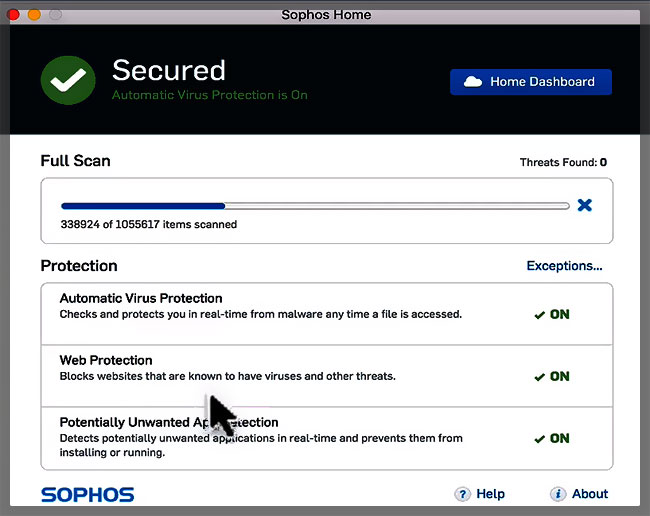Click the orange minimize window button

pyautogui.click(x=34, y=15)
